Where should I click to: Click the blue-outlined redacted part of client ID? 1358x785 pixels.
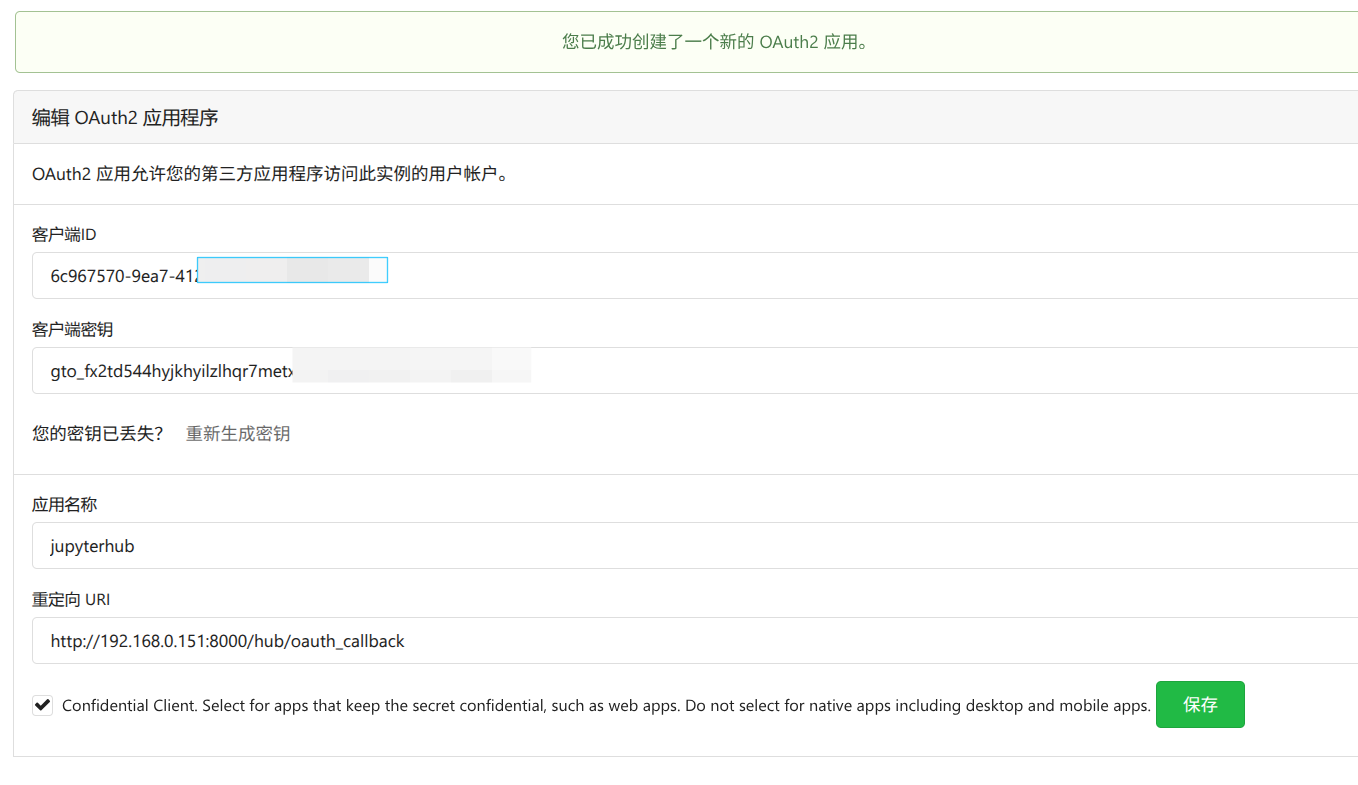coord(292,270)
